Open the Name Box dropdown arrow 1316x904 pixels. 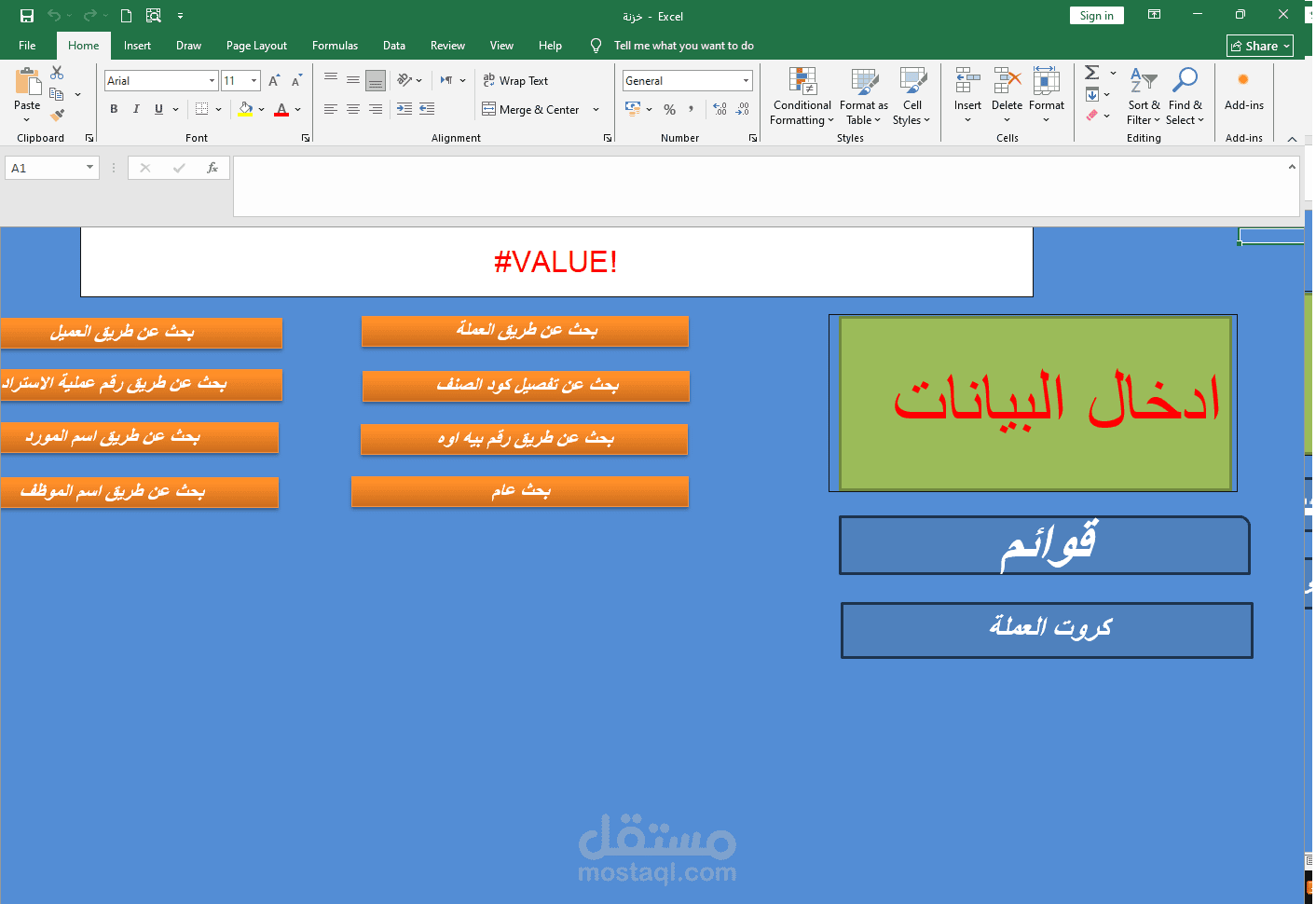click(x=89, y=168)
